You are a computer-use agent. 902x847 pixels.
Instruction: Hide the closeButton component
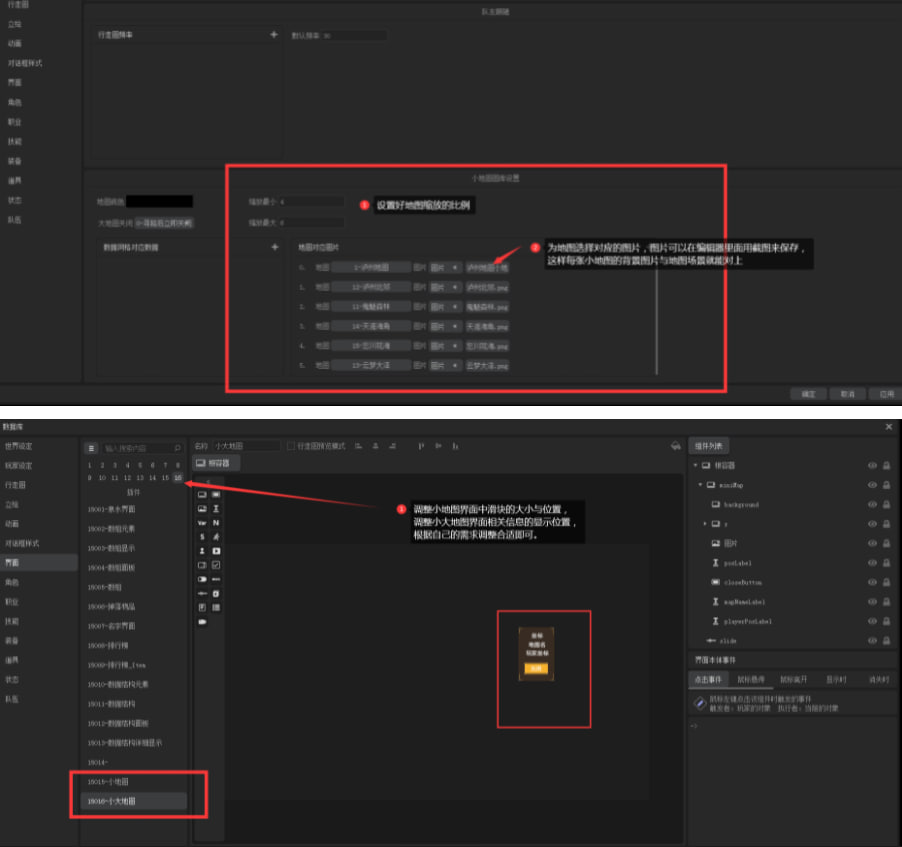(x=872, y=582)
